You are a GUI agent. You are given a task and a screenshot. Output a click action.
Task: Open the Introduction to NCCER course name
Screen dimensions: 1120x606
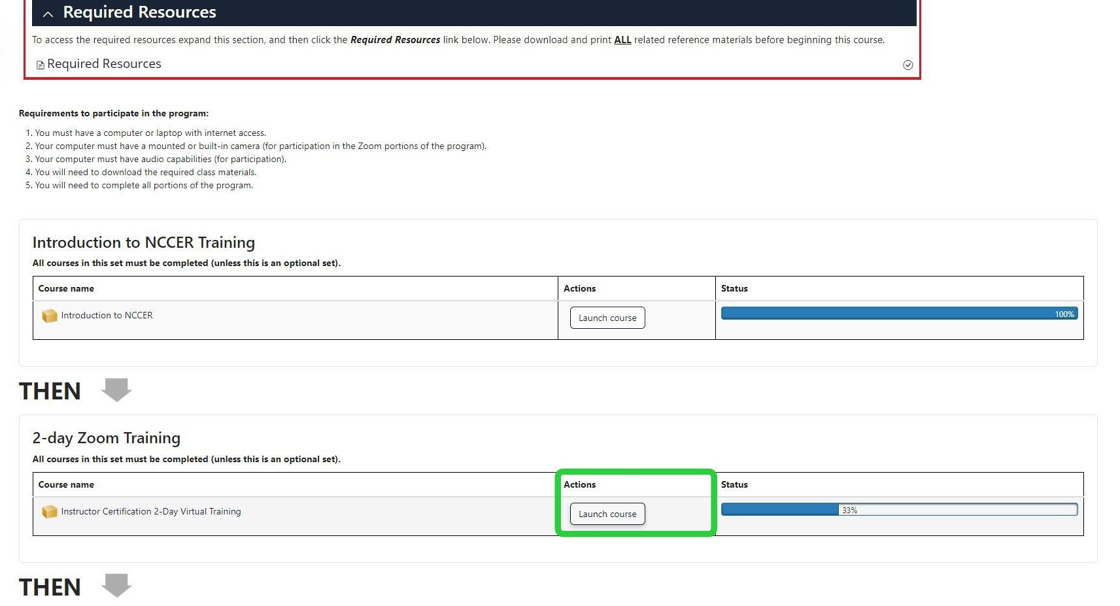tap(107, 316)
